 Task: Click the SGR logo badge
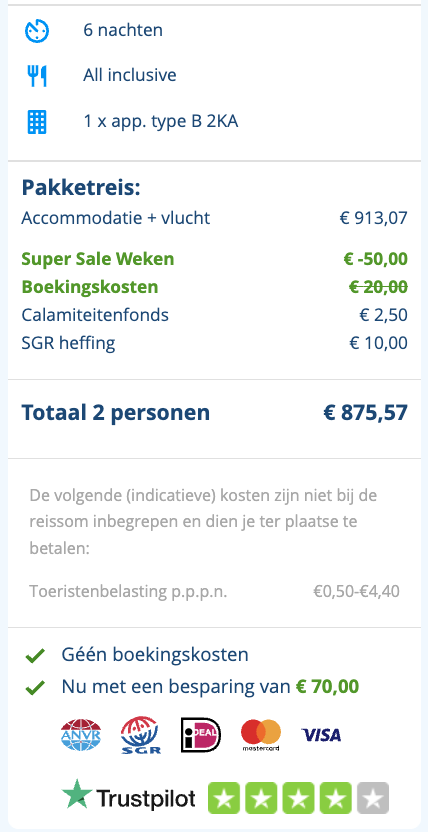pyautogui.click(x=141, y=735)
